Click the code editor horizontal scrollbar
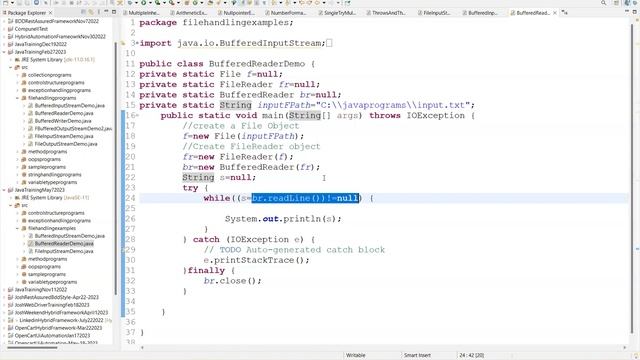Screen dimensions: 640x360 [384, 348]
